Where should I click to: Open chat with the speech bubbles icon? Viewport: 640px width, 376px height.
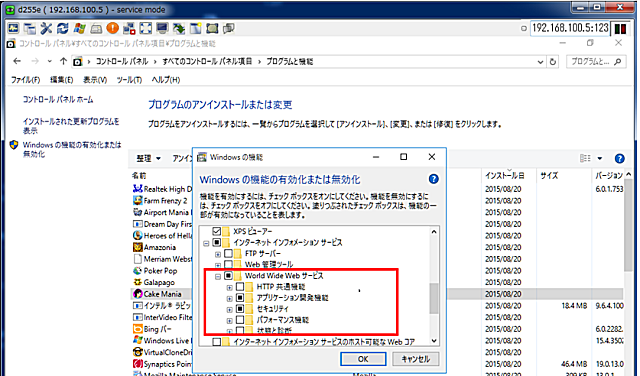point(229,28)
